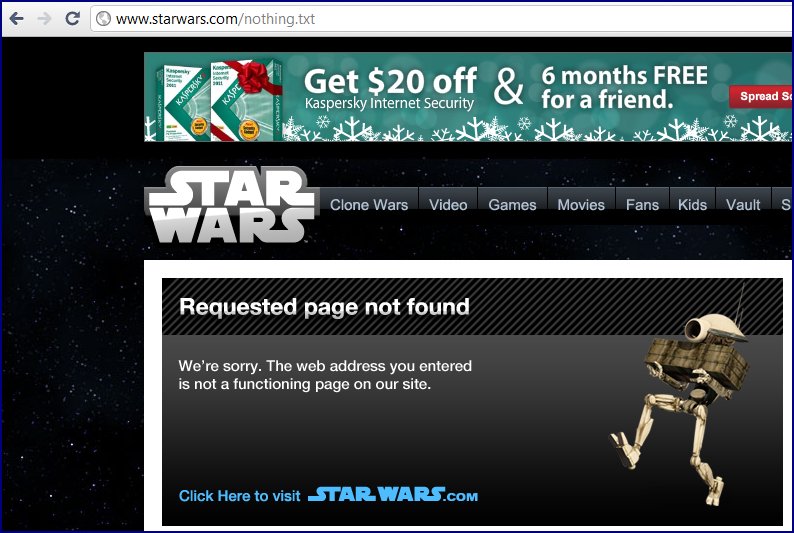Image resolution: width=794 pixels, height=533 pixels.
Task: Click the '6 months FREE' ad text
Action: [624, 76]
